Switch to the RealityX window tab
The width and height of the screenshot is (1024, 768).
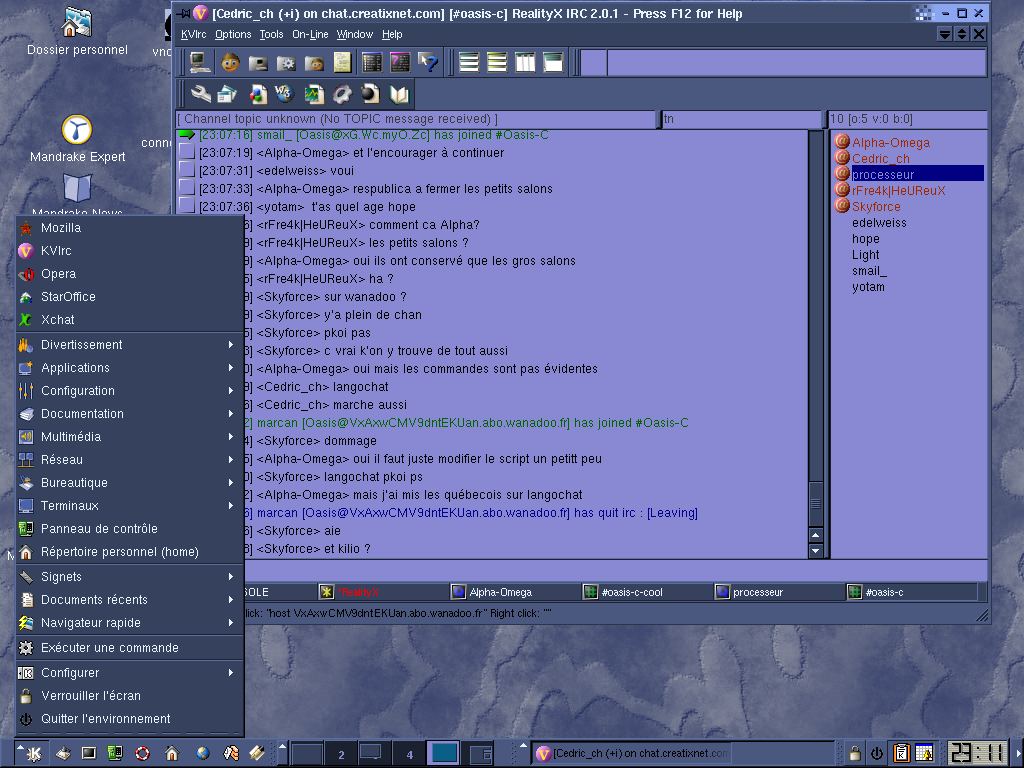381,592
